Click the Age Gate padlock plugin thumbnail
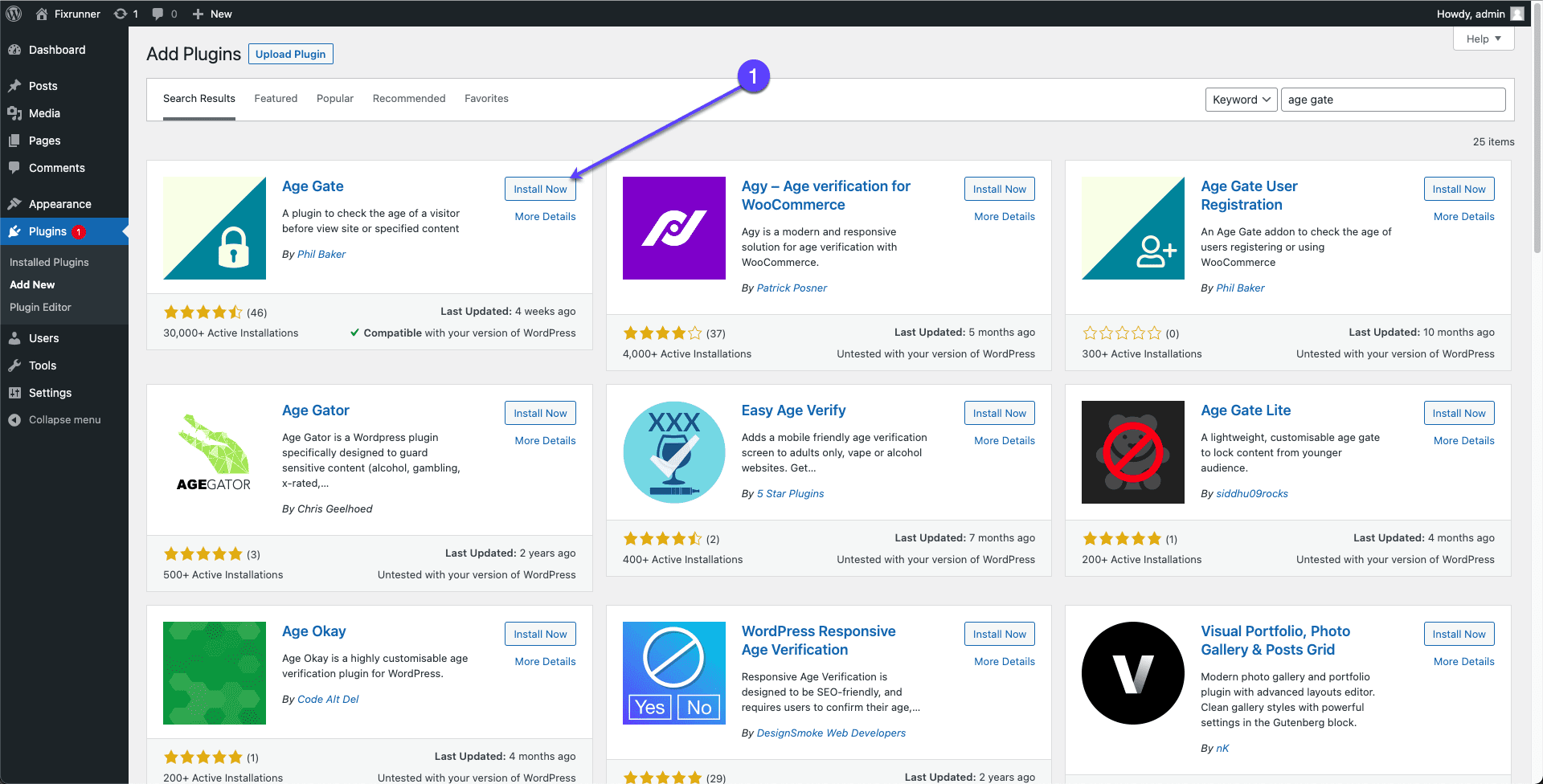Image resolution: width=1543 pixels, height=784 pixels. point(215,228)
